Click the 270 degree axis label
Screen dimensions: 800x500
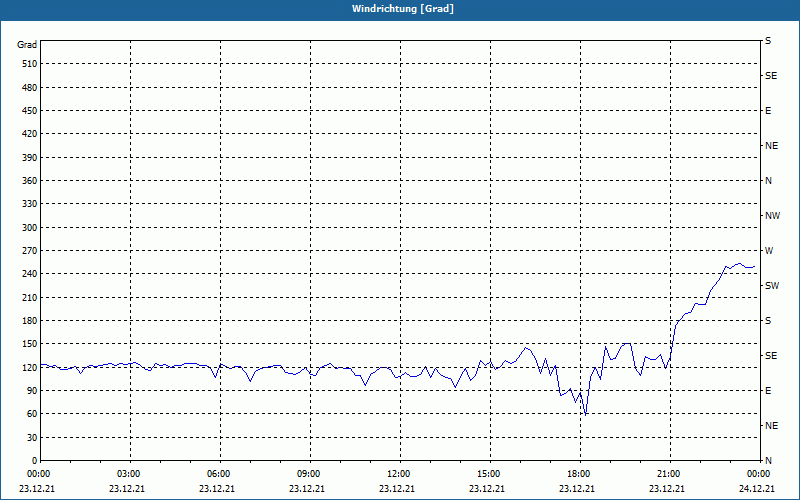pyautogui.click(x=30, y=251)
